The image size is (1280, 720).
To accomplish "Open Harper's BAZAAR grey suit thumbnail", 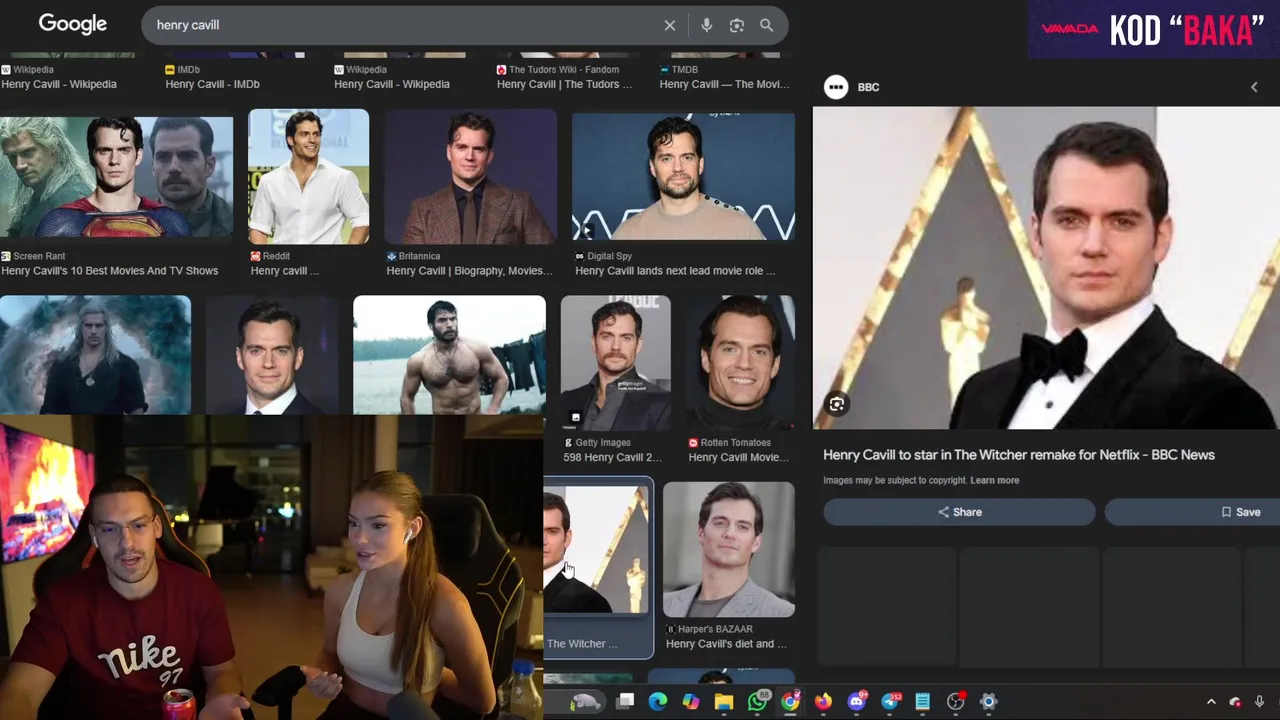I will (728, 549).
